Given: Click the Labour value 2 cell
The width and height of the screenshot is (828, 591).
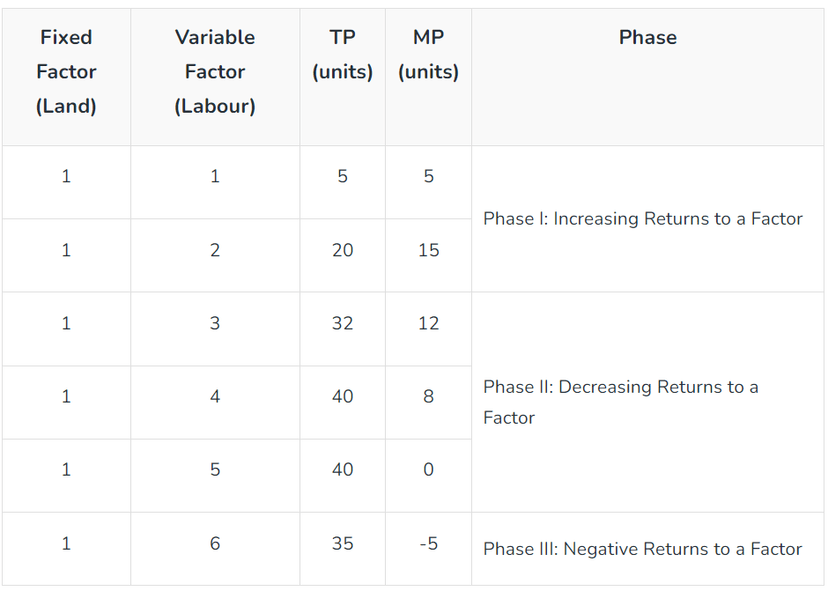Looking at the screenshot, I should click(x=215, y=250).
